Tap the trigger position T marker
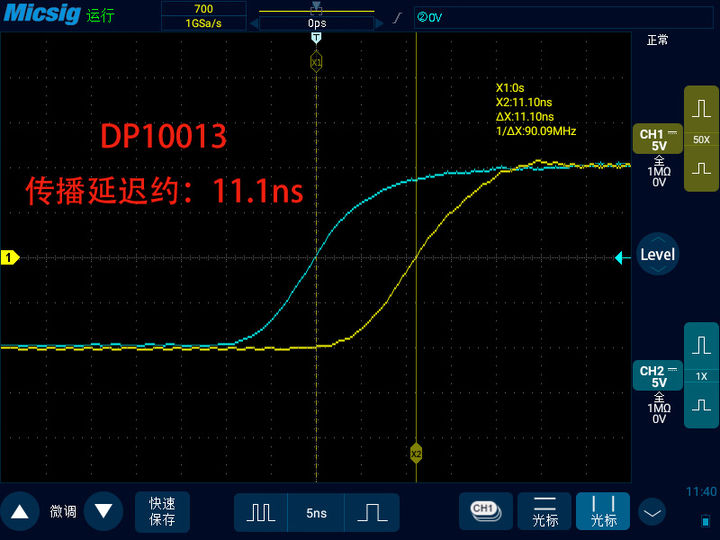Image resolution: width=720 pixels, height=540 pixels. click(316, 38)
